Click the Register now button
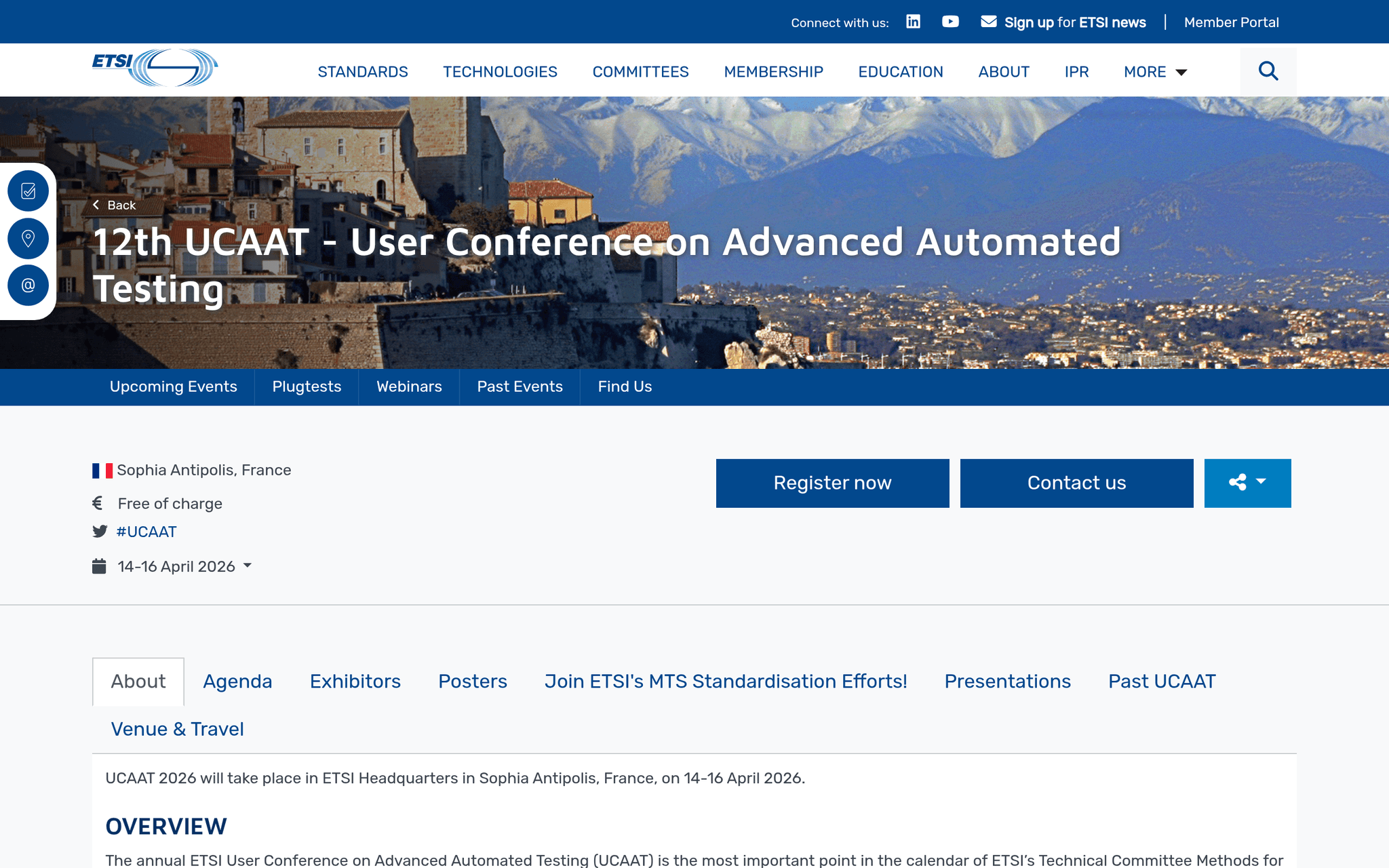The image size is (1389, 868). (x=833, y=483)
